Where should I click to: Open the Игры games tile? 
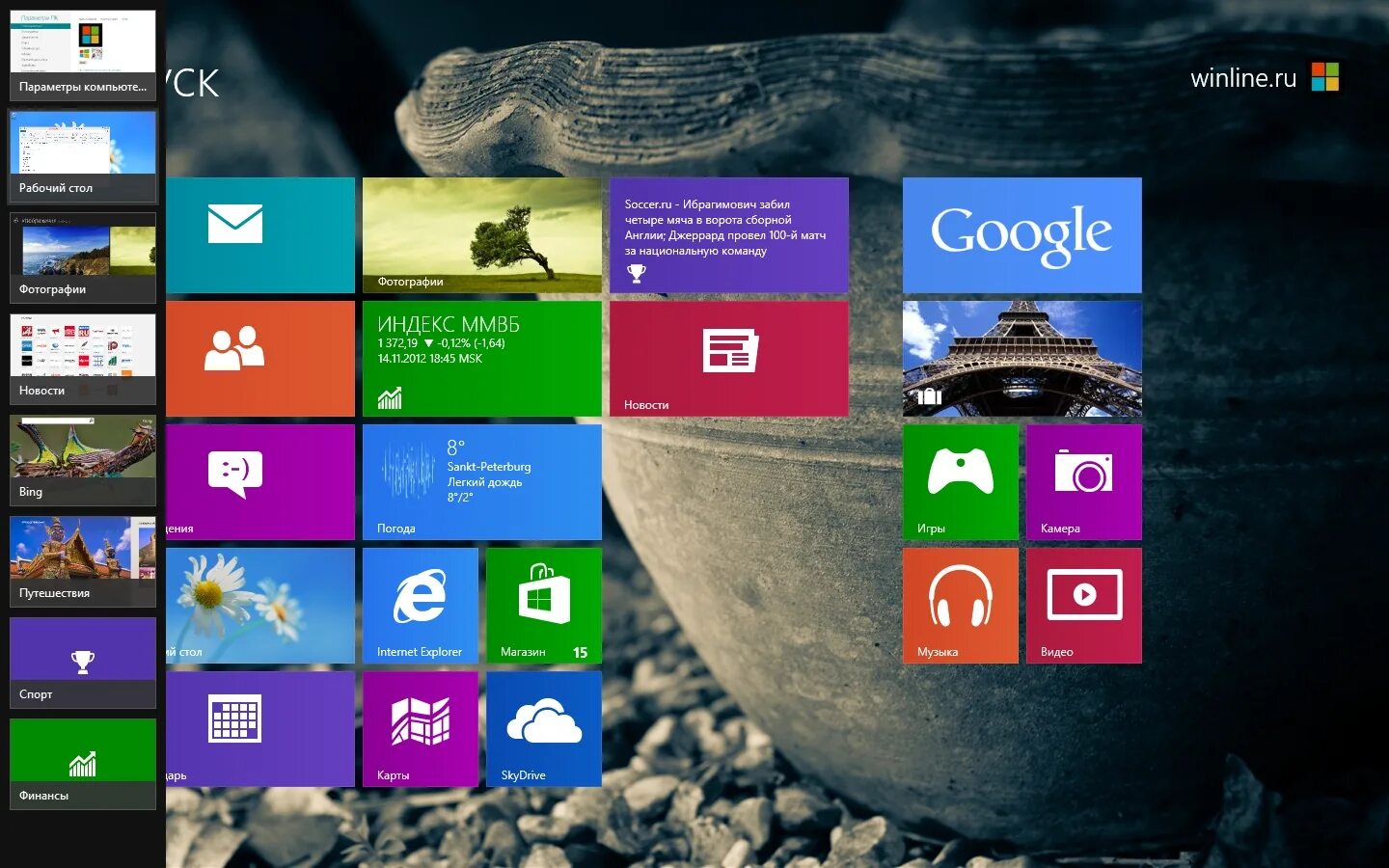tap(961, 482)
